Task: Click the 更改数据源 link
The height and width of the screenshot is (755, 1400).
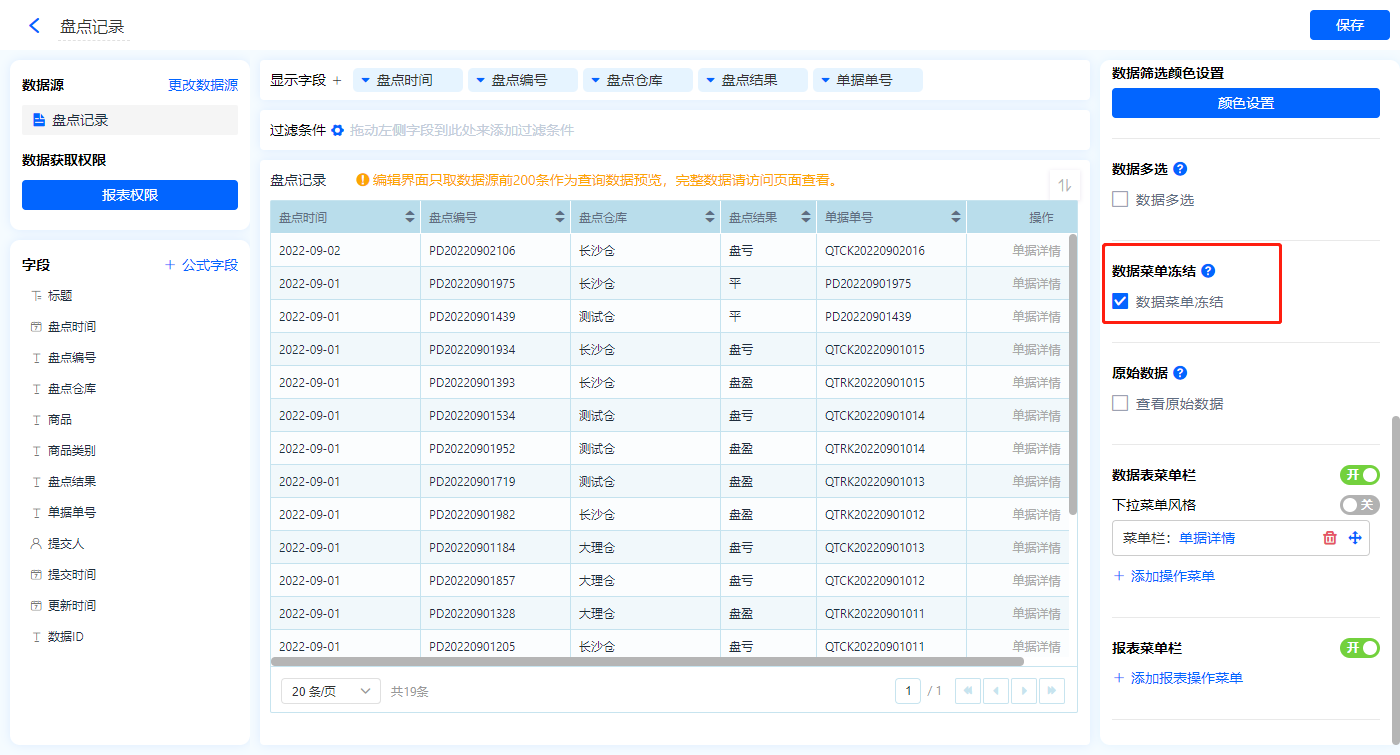Action: click(203, 85)
